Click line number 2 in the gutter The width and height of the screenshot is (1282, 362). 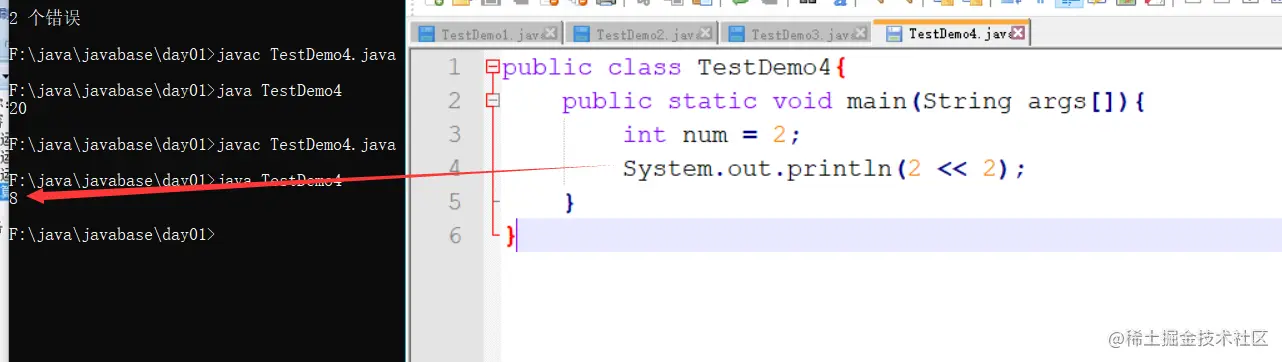pos(454,101)
